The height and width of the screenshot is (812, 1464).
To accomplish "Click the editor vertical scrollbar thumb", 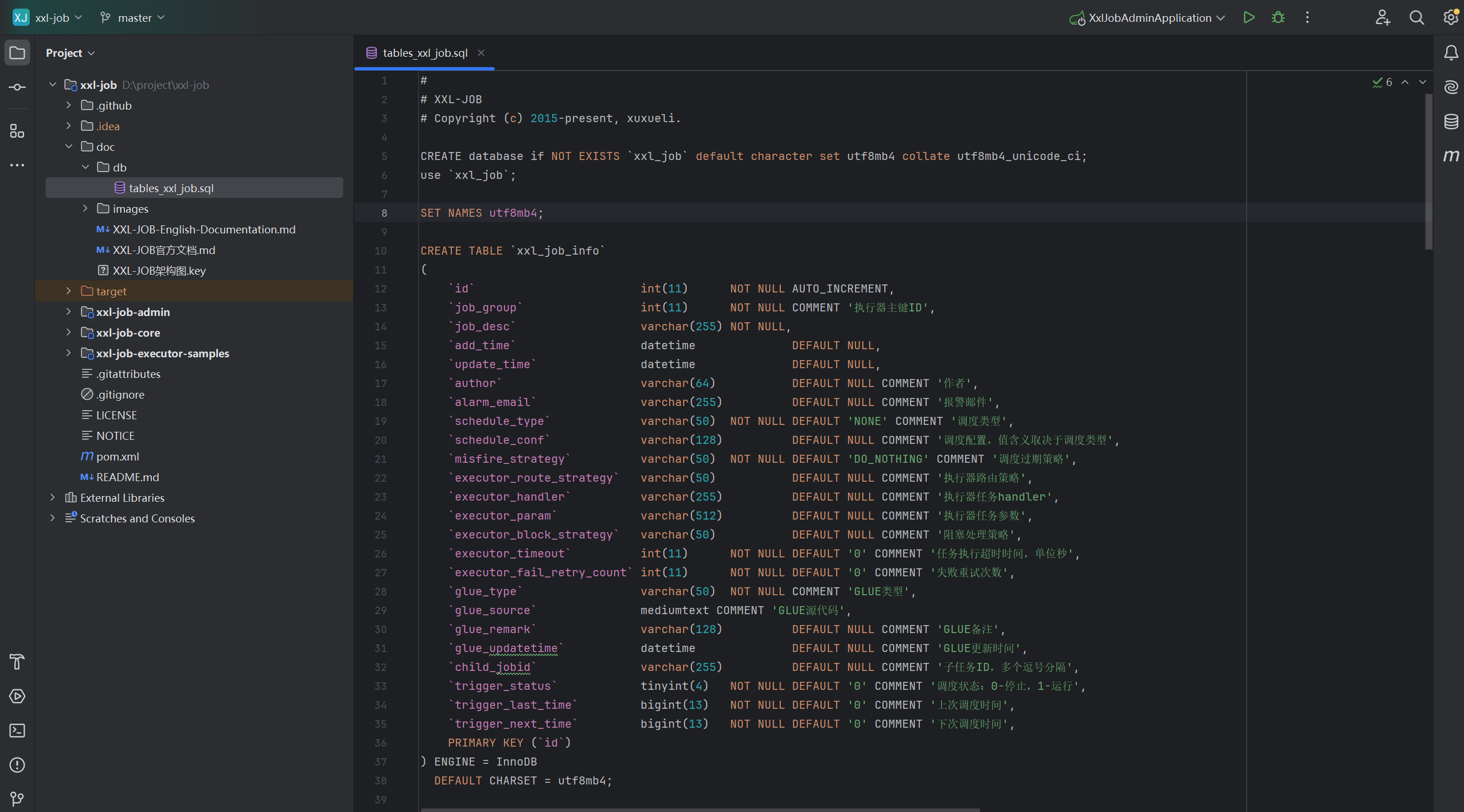I will (1428, 172).
